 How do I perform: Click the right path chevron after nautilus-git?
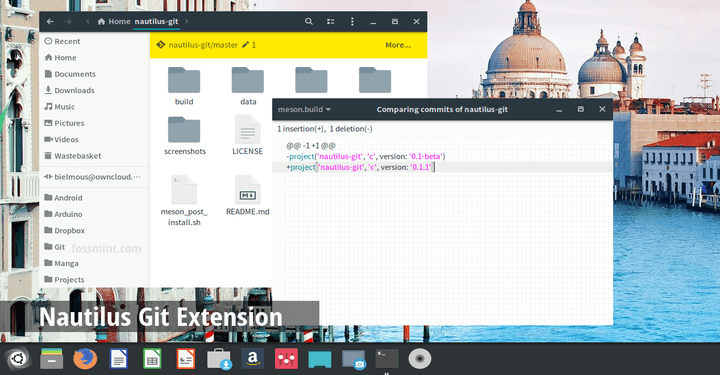pos(187,22)
